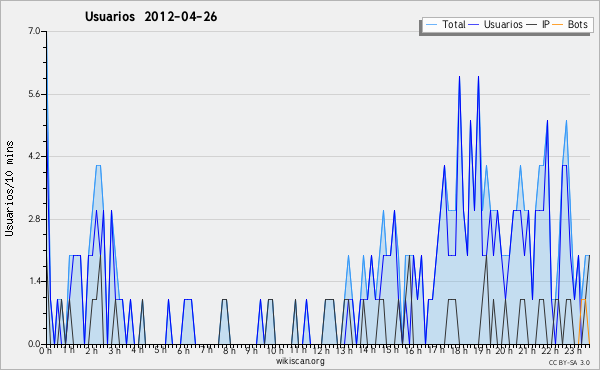This screenshot has height=370, width=600.
Task: Click the '8 h' x-axis label
Action: [229, 351]
